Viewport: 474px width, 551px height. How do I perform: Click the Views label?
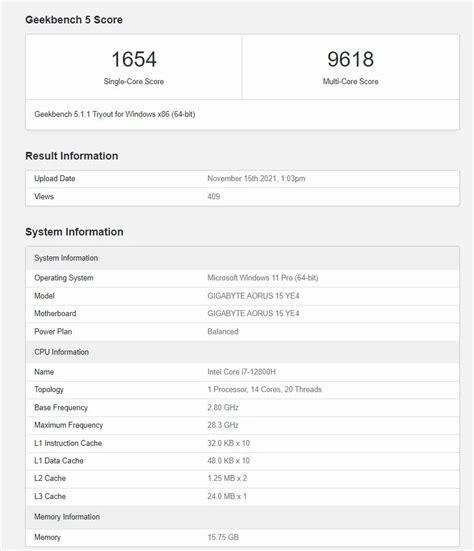44,196
